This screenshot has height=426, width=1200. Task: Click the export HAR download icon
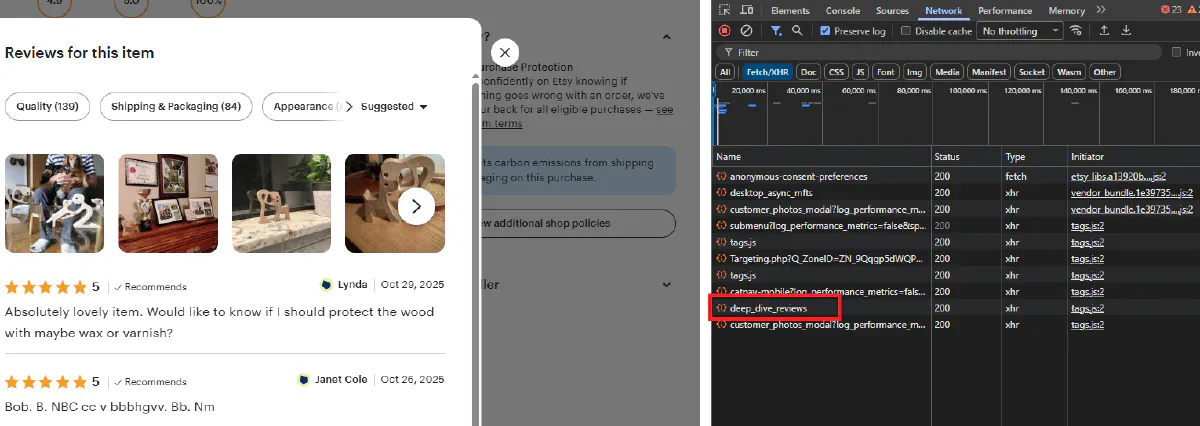tap(1126, 31)
